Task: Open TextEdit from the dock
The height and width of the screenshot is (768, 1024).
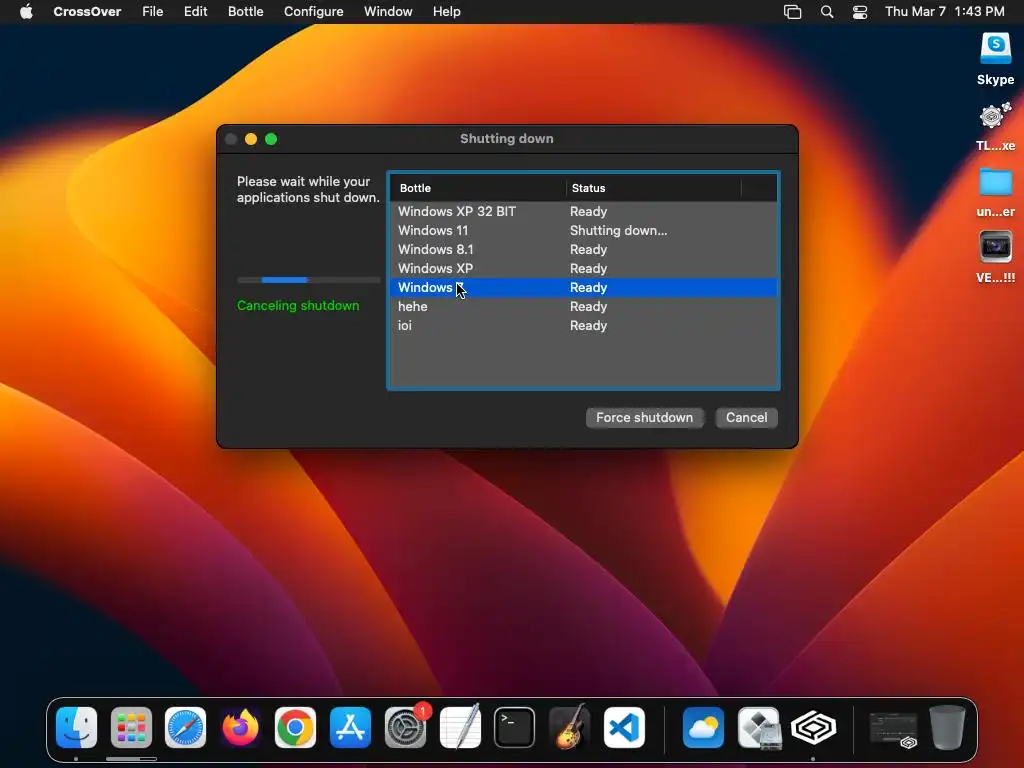Action: click(x=460, y=727)
